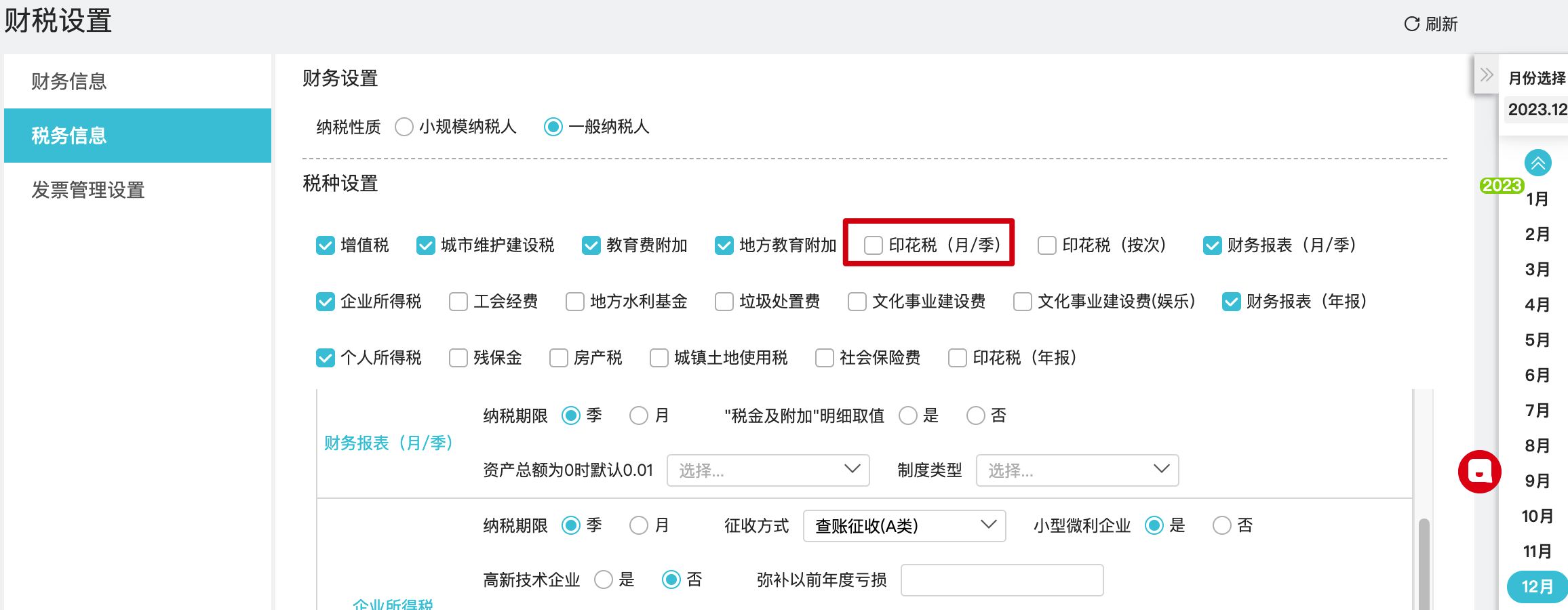Click the teal scroll-up double chevron circle
This screenshot has width=1568, height=610.
click(x=1537, y=163)
